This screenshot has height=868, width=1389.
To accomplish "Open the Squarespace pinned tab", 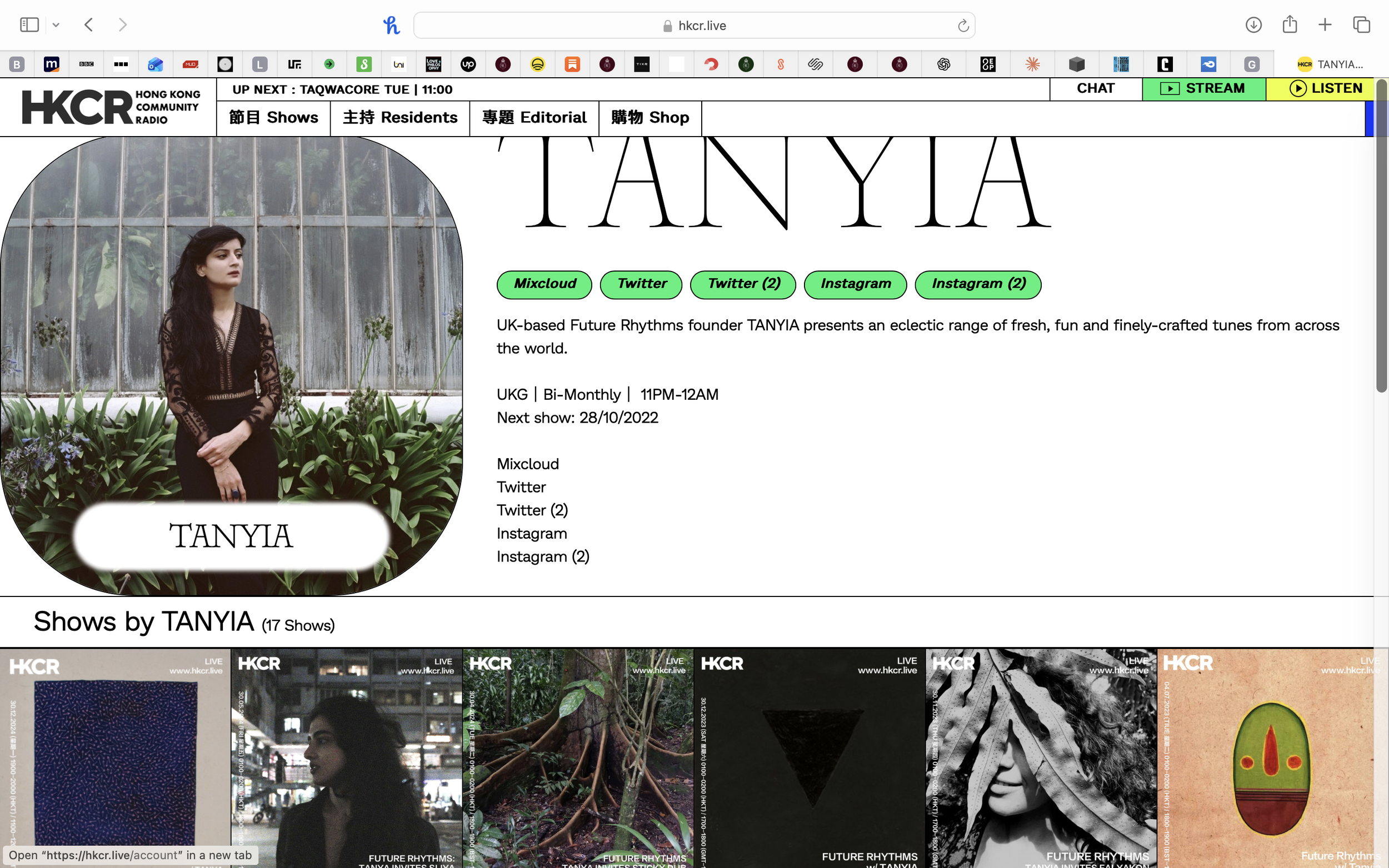I will coord(815,64).
